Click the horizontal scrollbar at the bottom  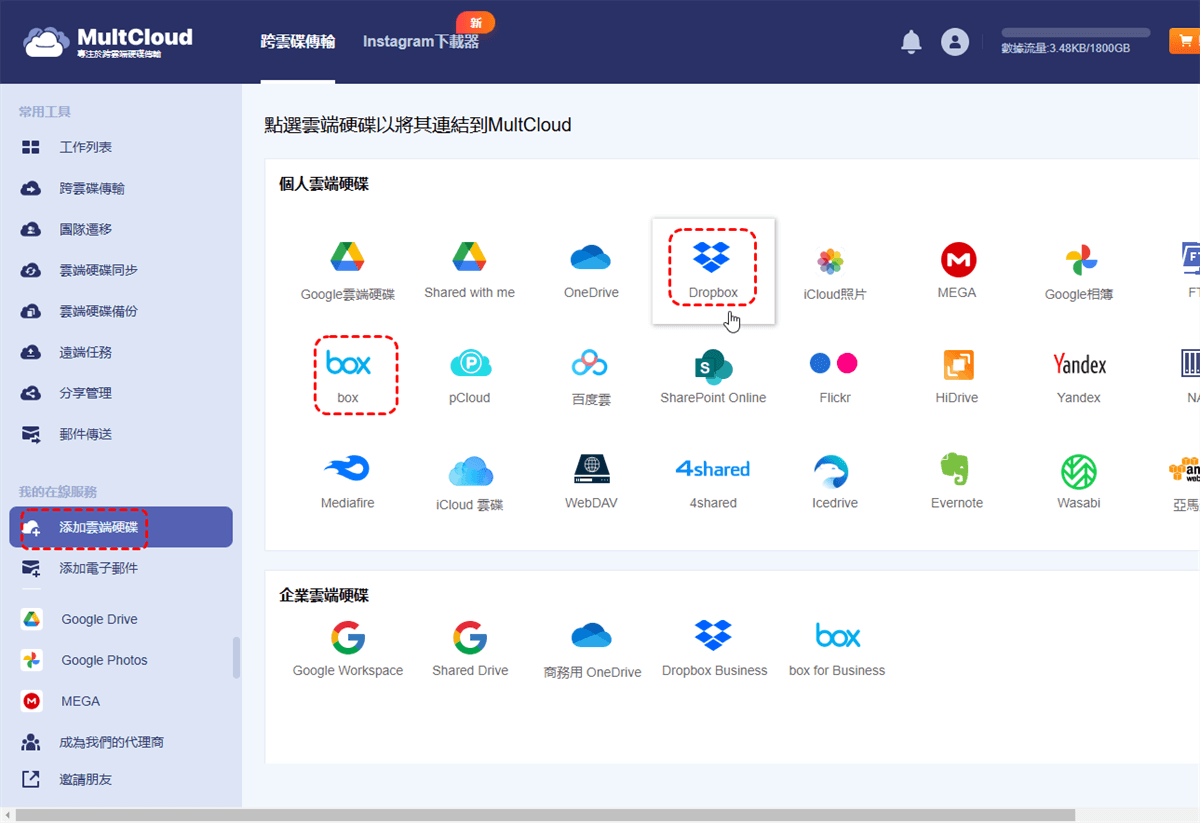(545, 815)
